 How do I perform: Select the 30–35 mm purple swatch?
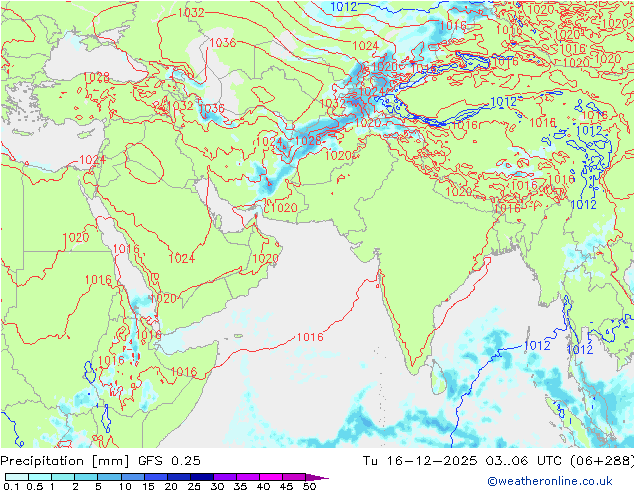224,477
